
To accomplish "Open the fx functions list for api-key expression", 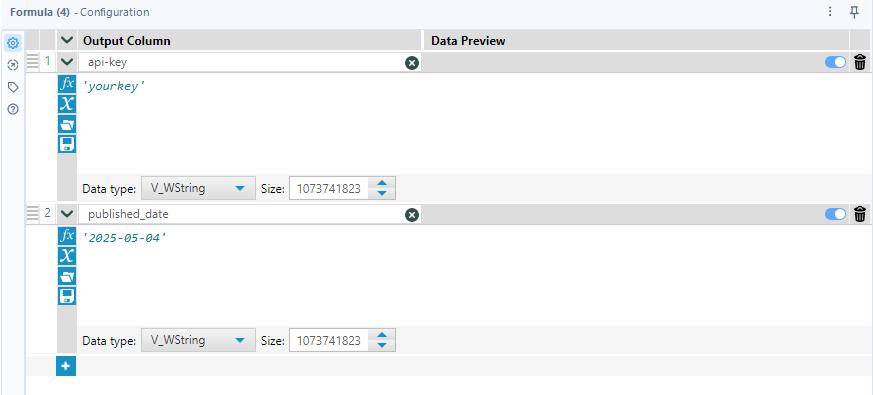I will [67, 84].
